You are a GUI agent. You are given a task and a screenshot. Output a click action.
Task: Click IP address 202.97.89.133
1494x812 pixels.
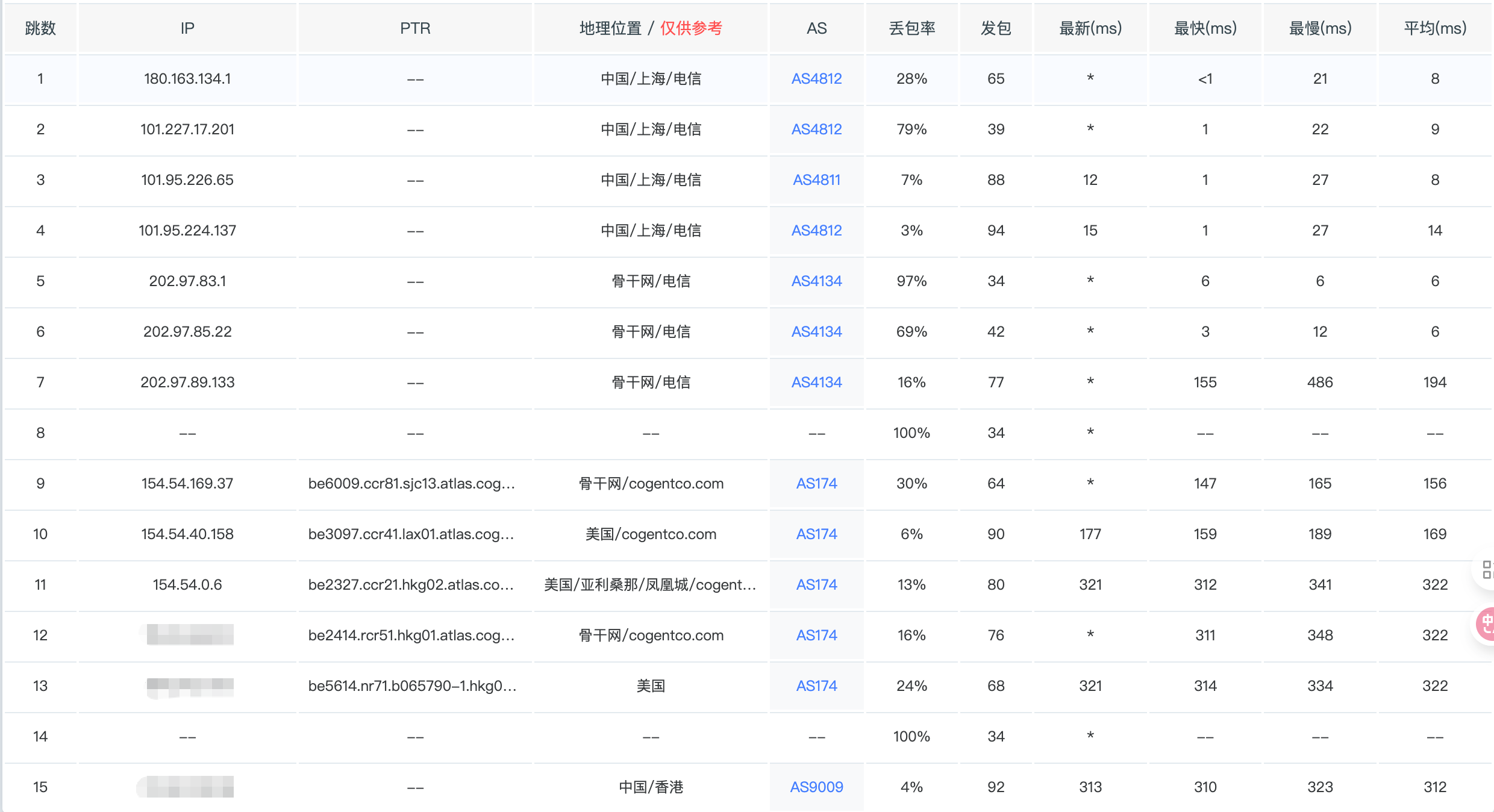coord(187,383)
